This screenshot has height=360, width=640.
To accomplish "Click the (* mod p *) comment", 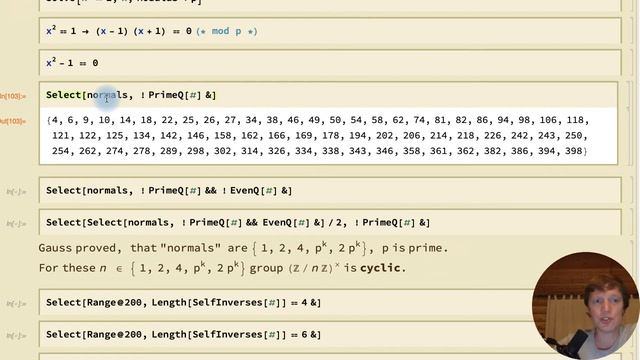I will 227,31.
